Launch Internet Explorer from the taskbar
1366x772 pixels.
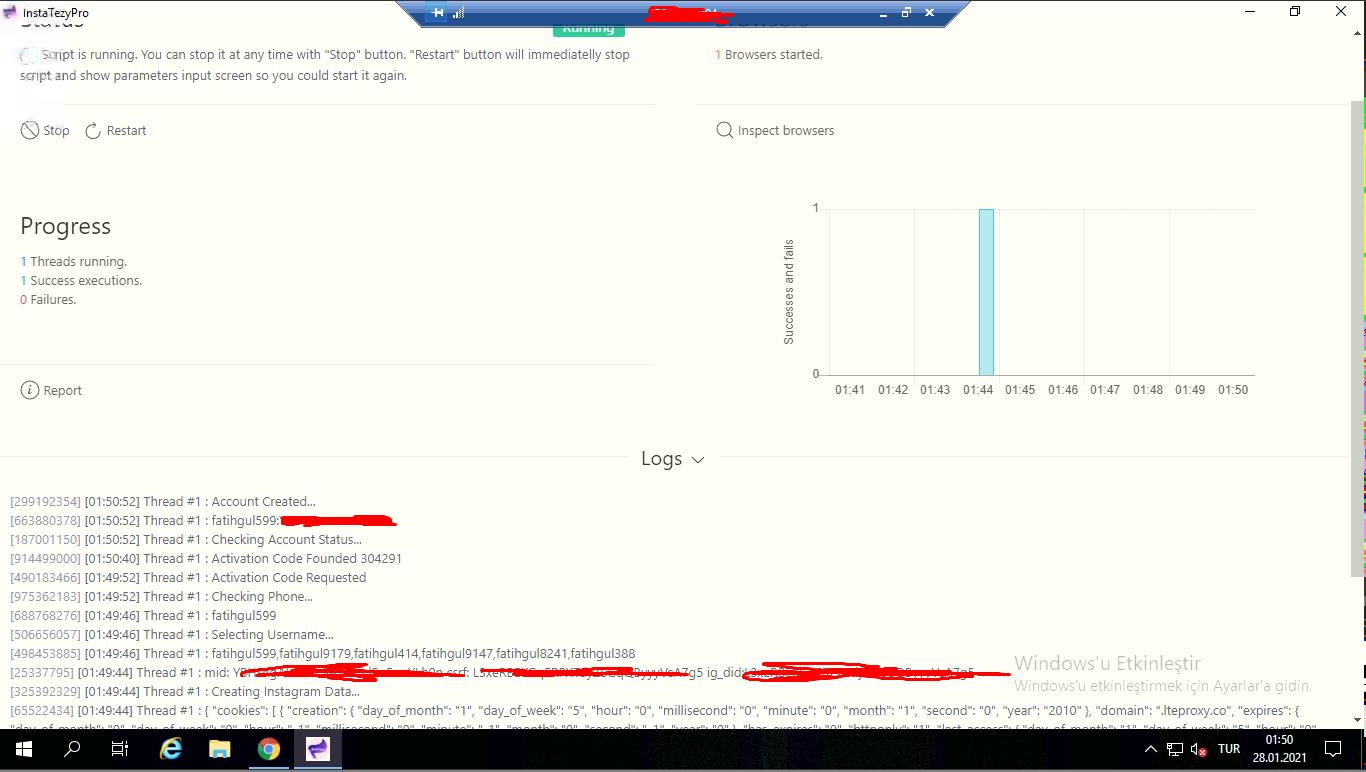171,749
